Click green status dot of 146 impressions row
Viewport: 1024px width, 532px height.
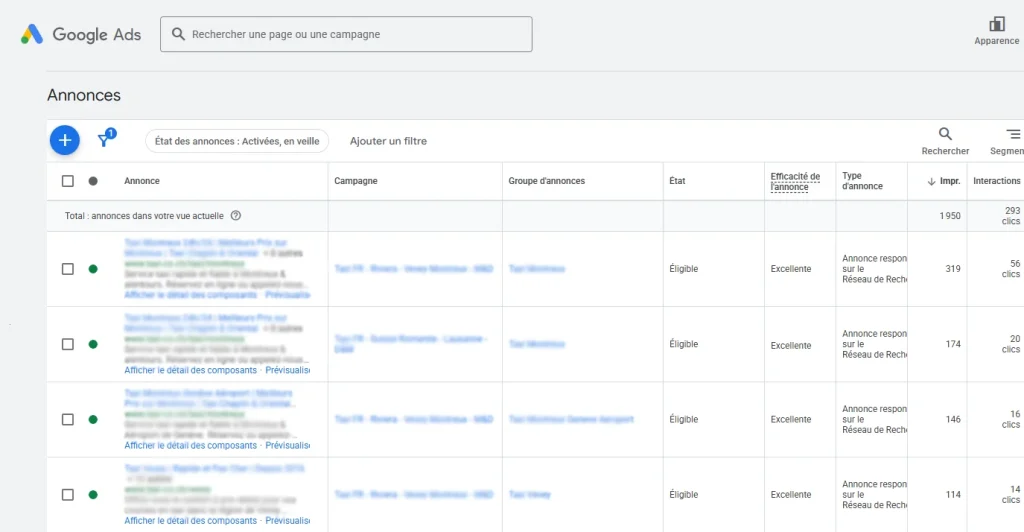click(x=93, y=419)
